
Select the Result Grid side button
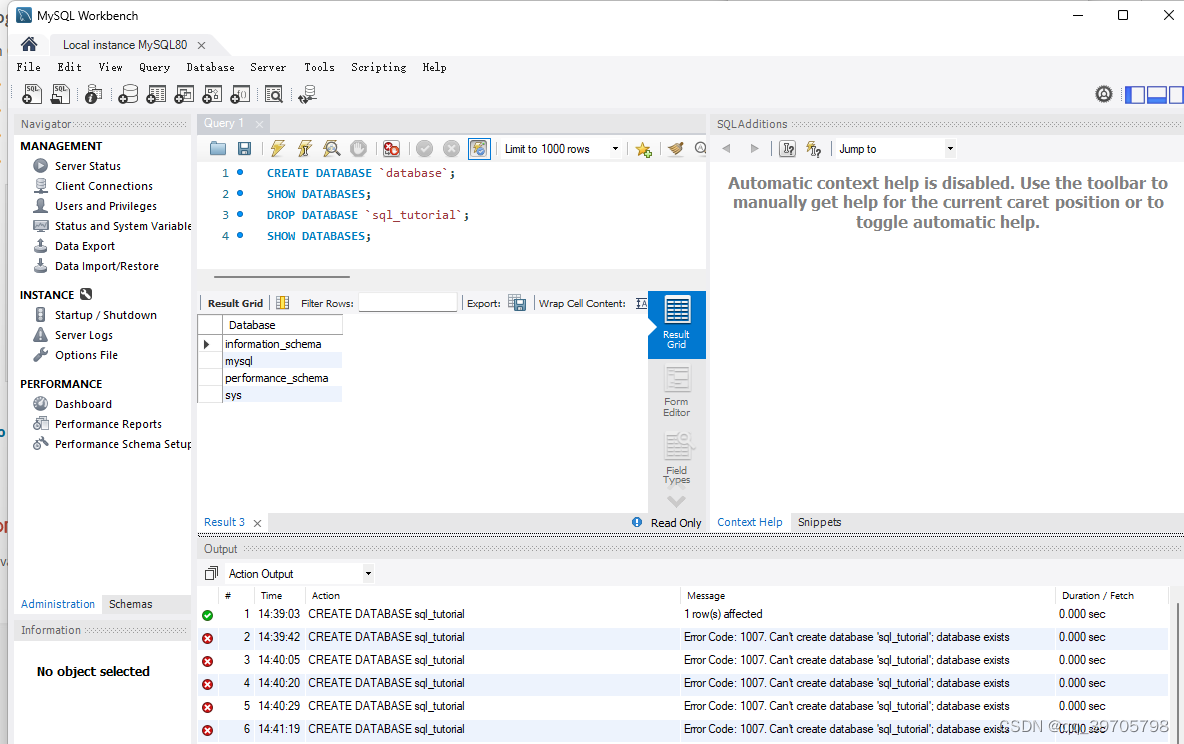coord(677,325)
